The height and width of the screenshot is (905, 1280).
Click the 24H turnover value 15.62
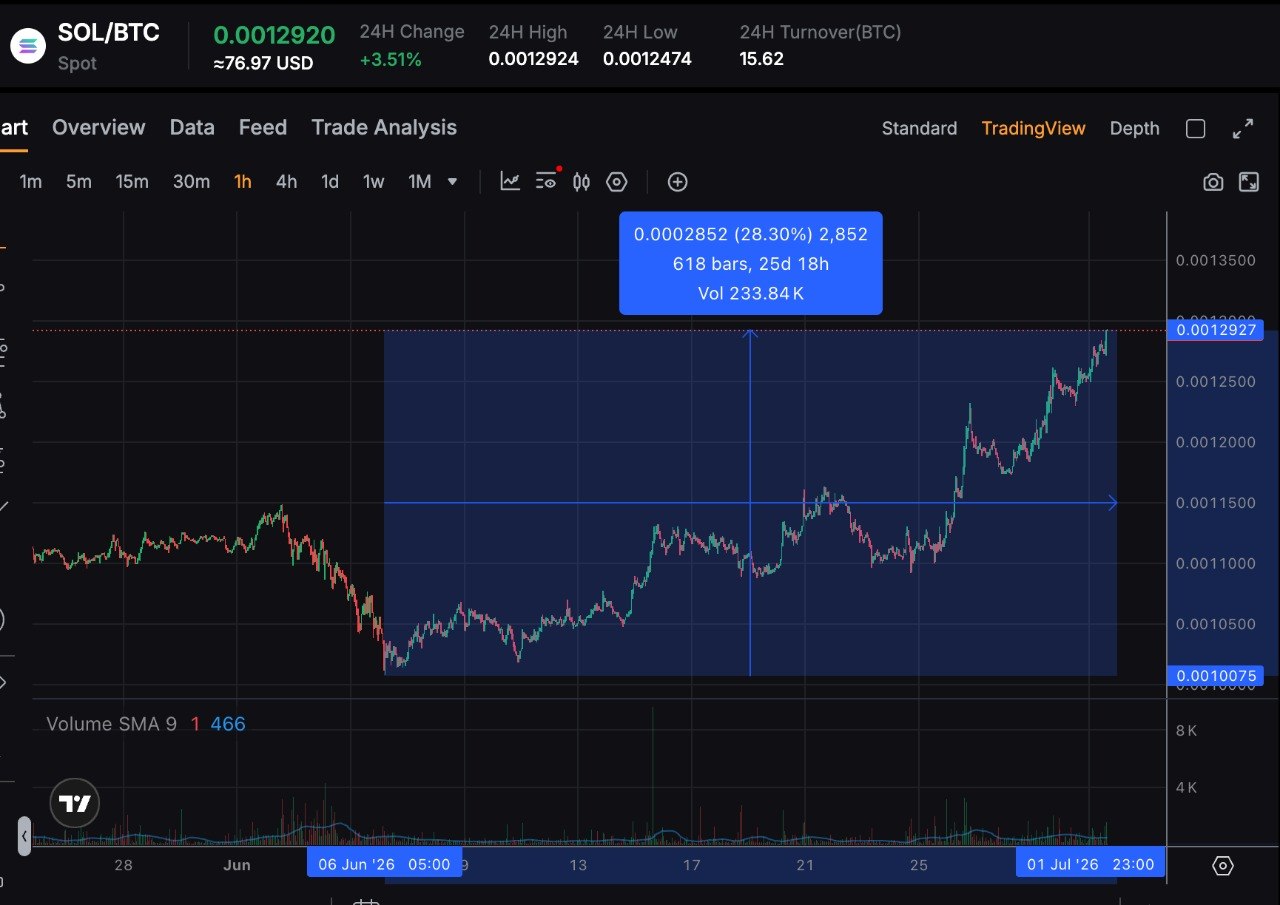click(x=762, y=58)
